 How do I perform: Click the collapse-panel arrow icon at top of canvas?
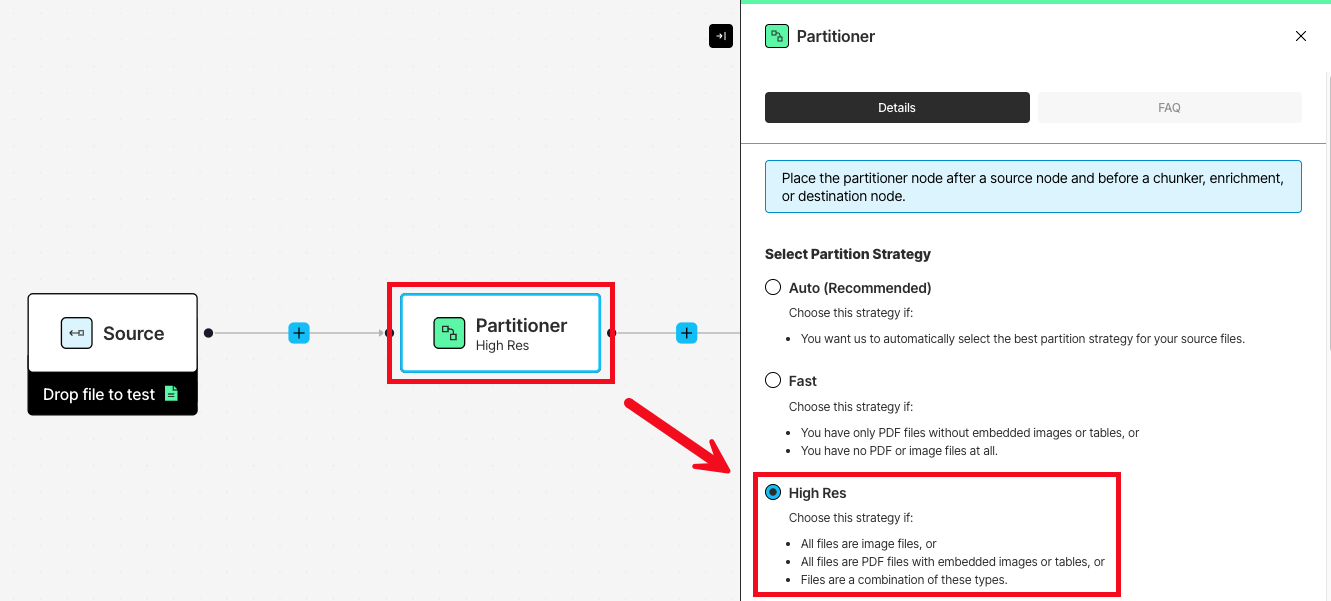720,35
